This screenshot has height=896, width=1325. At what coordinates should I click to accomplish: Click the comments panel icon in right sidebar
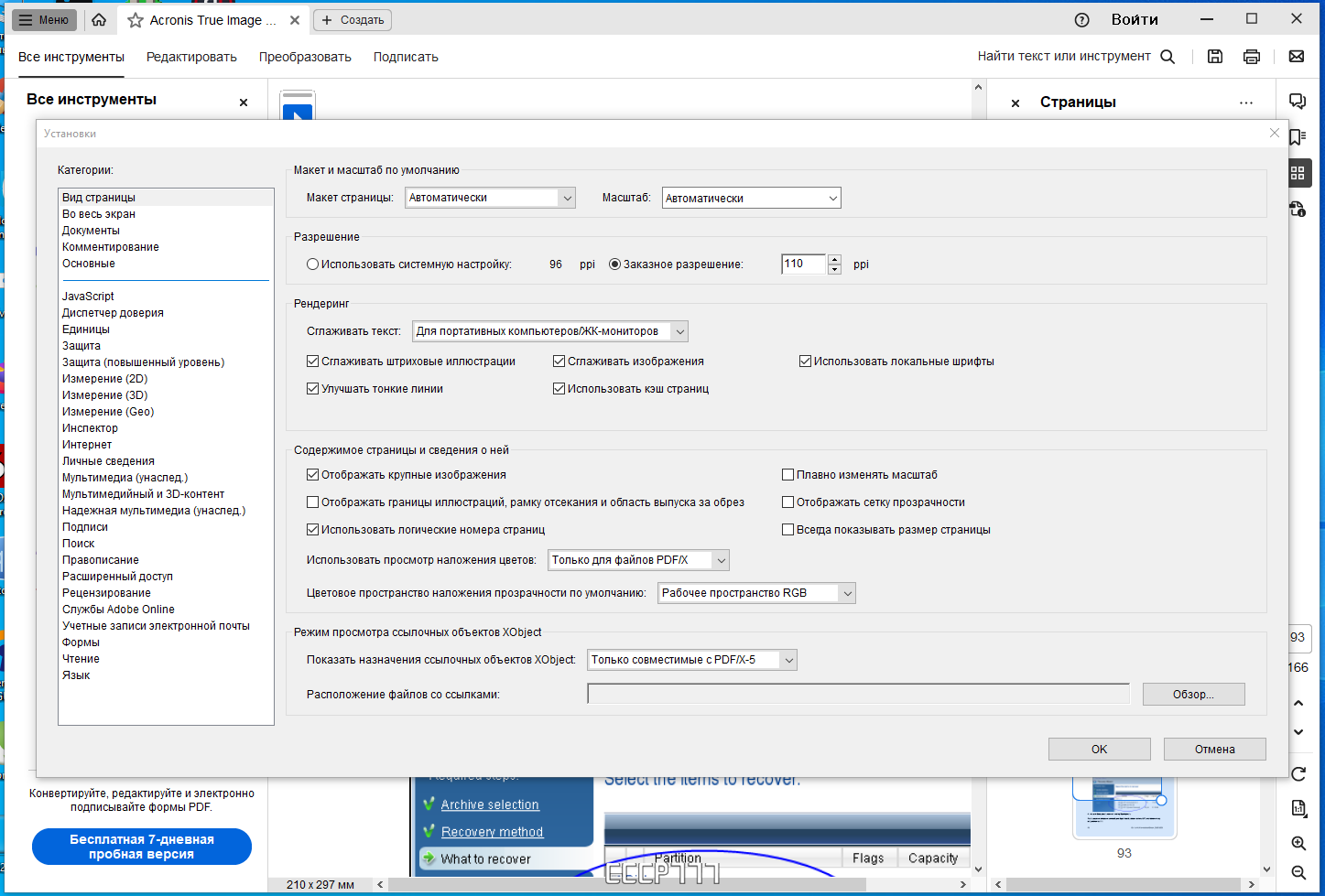coord(1298,102)
